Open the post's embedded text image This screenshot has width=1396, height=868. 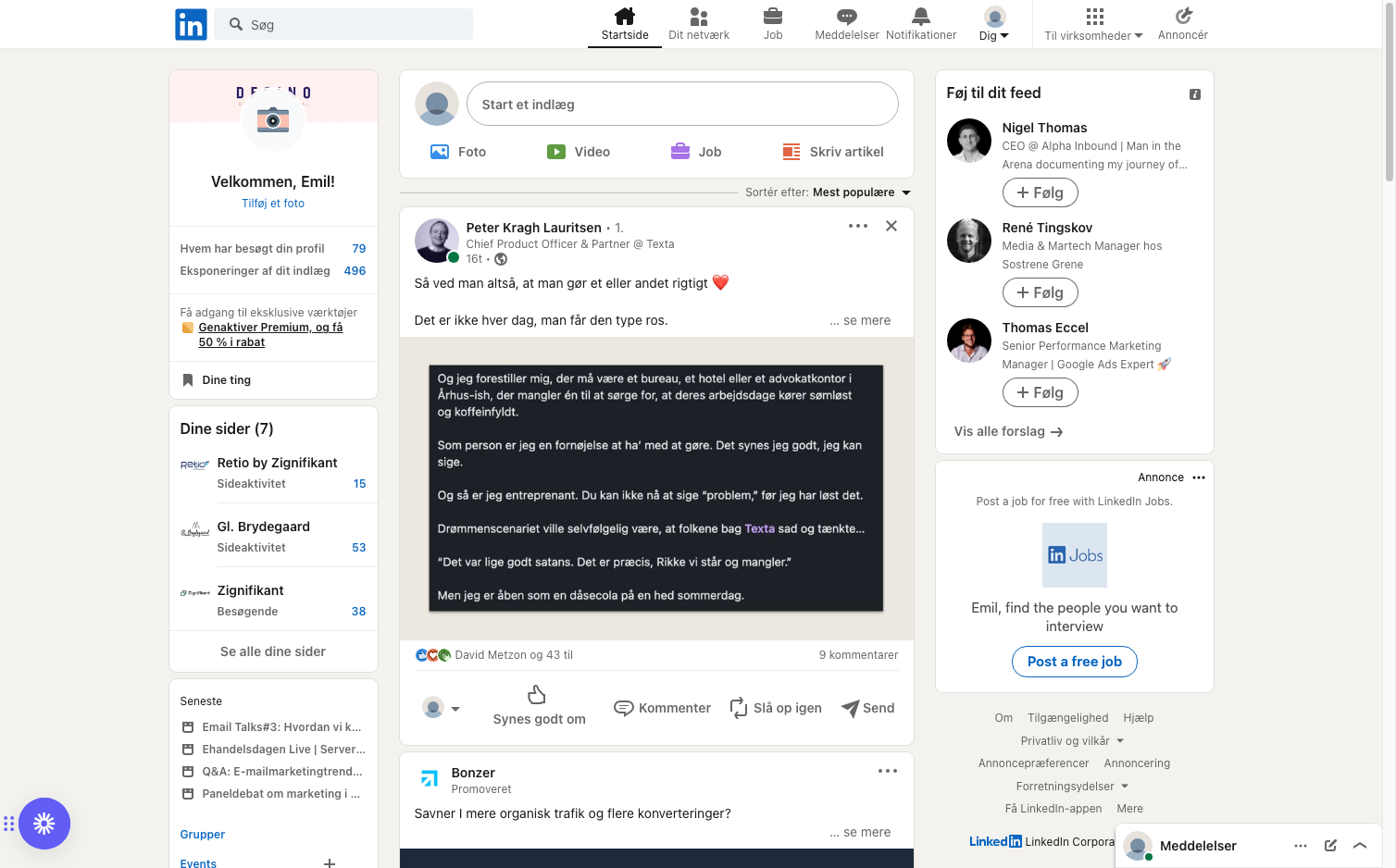tap(656, 489)
